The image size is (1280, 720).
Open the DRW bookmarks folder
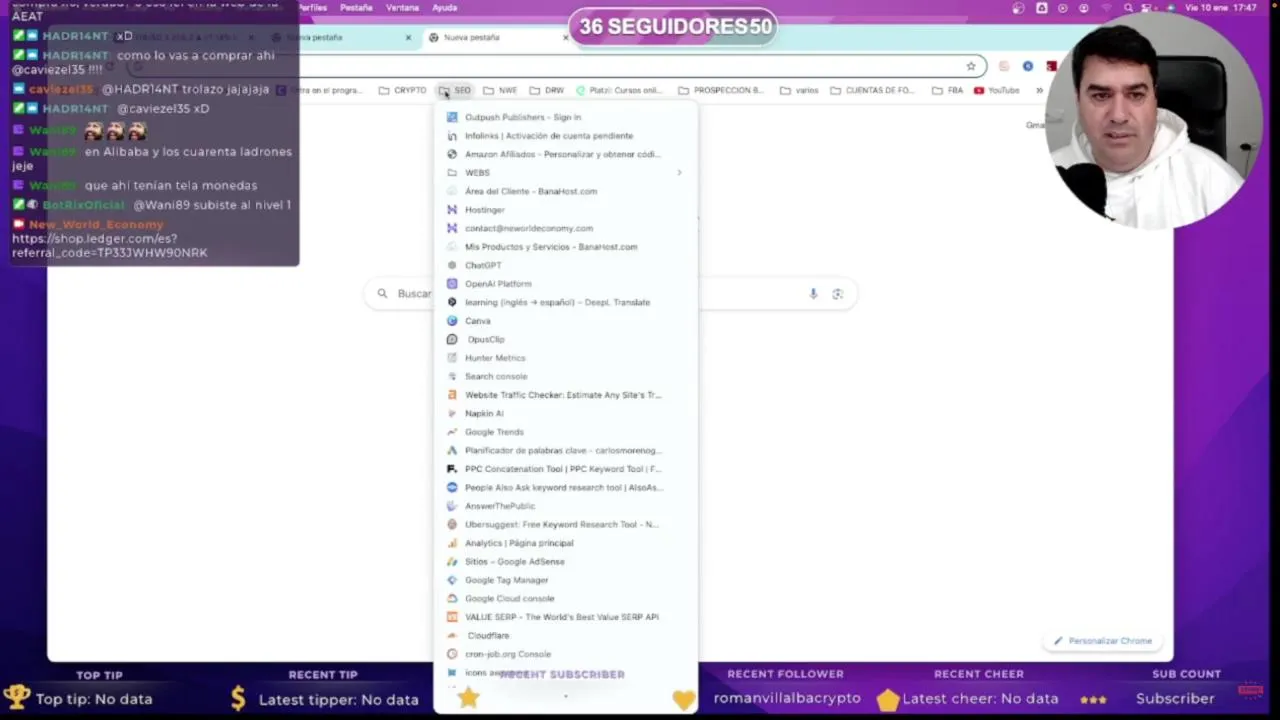(x=547, y=90)
